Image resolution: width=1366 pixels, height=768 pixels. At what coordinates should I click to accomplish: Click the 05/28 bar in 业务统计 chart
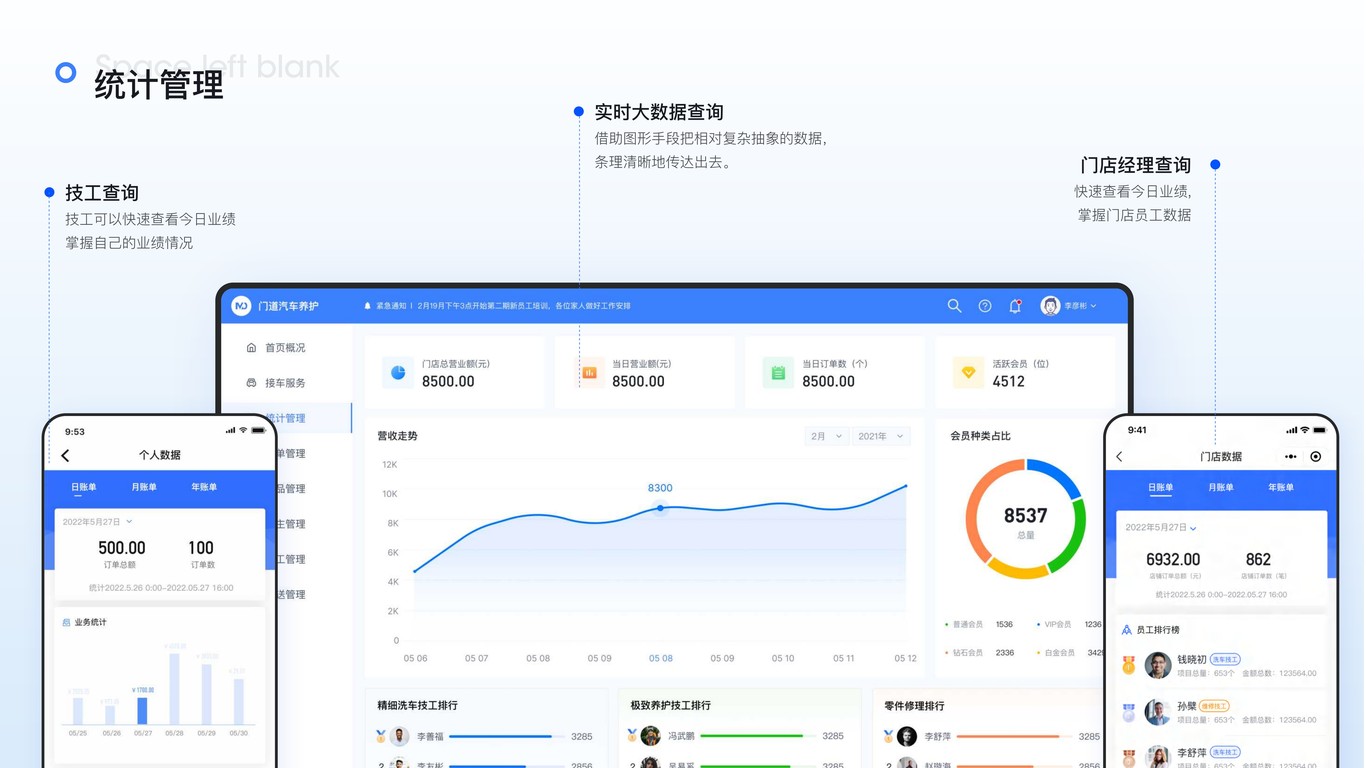pos(175,689)
